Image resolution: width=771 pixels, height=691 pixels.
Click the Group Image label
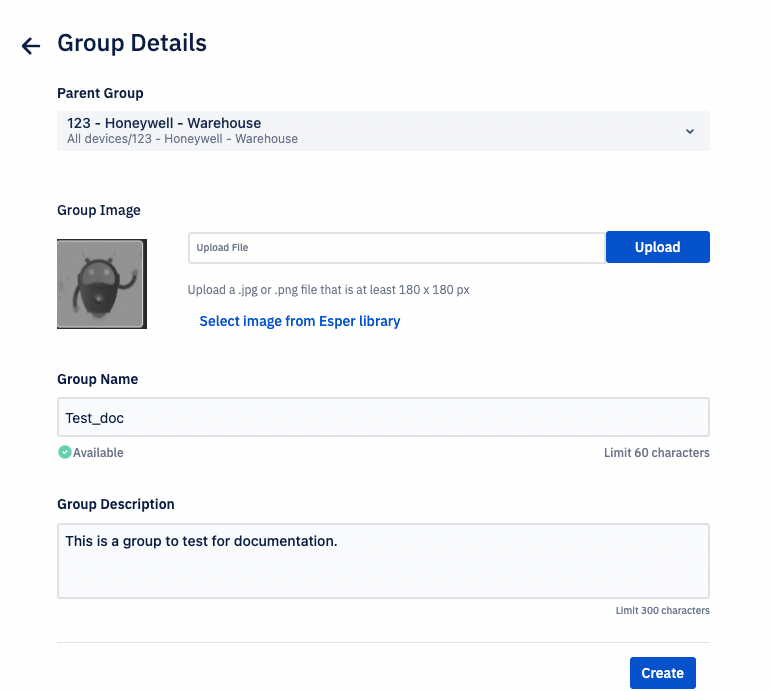point(99,210)
